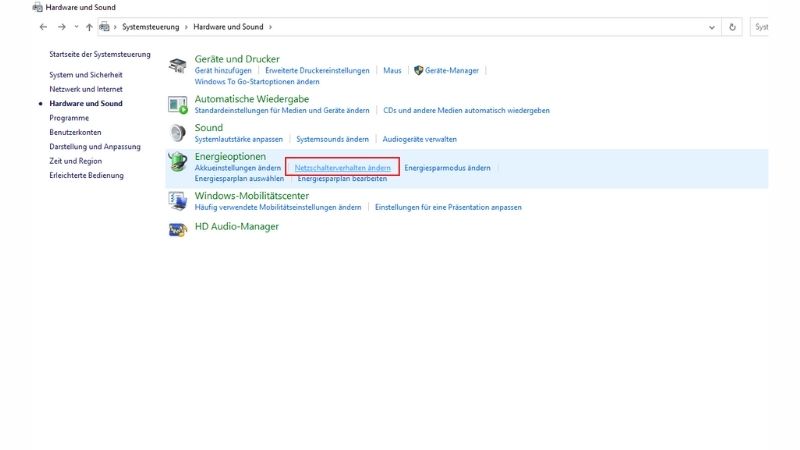Click Systemsteuerung in the breadcrumb
This screenshot has width=800, height=450.
(151, 27)
